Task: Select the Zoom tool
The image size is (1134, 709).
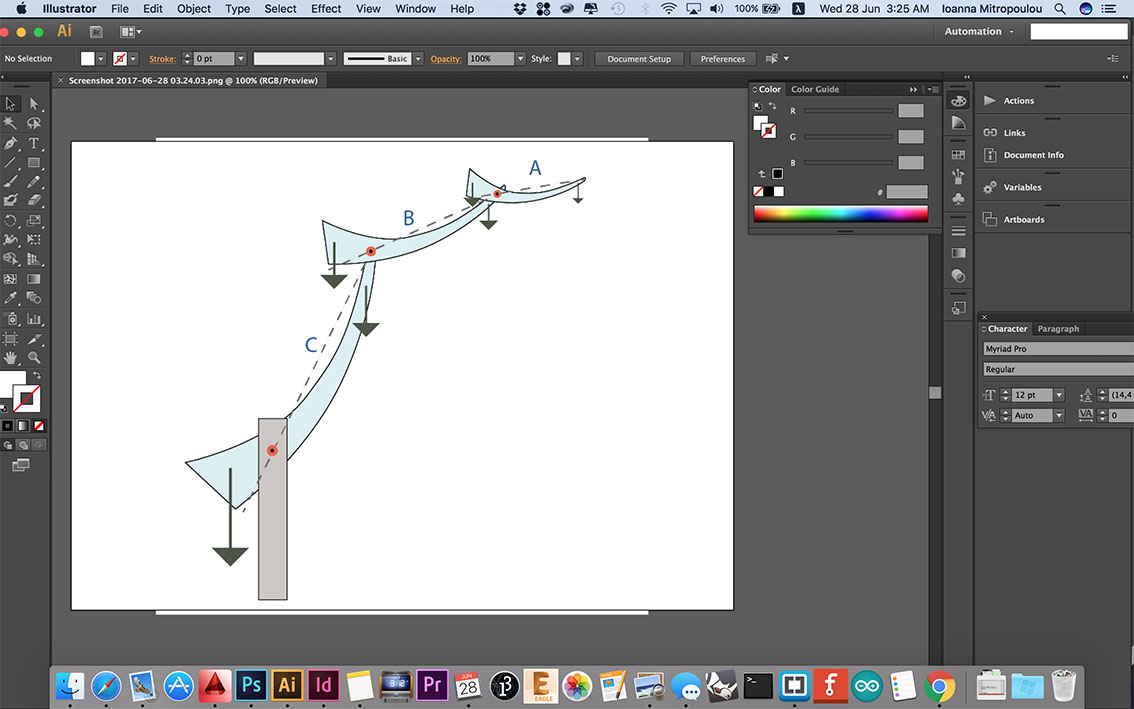Action: tap(34, 357)
